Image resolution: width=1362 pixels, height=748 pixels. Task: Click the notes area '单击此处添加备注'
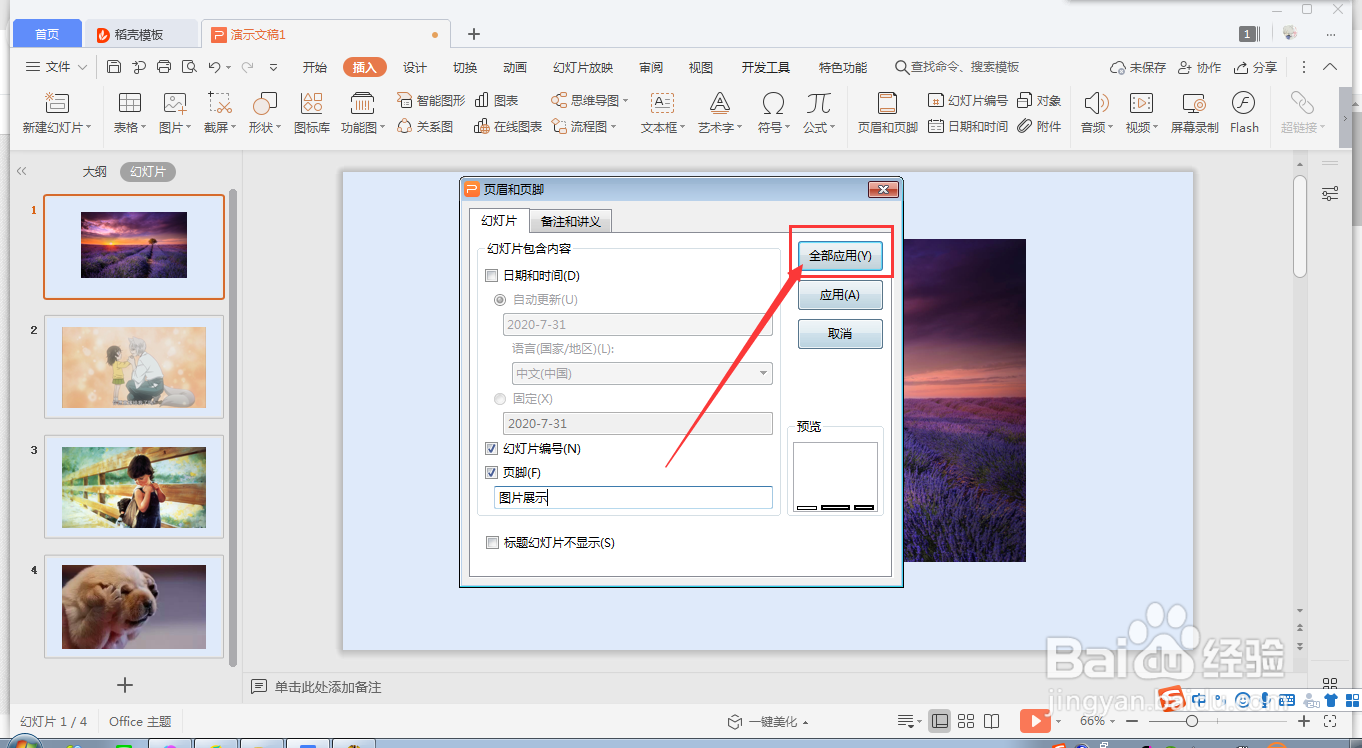pos(328,687)
